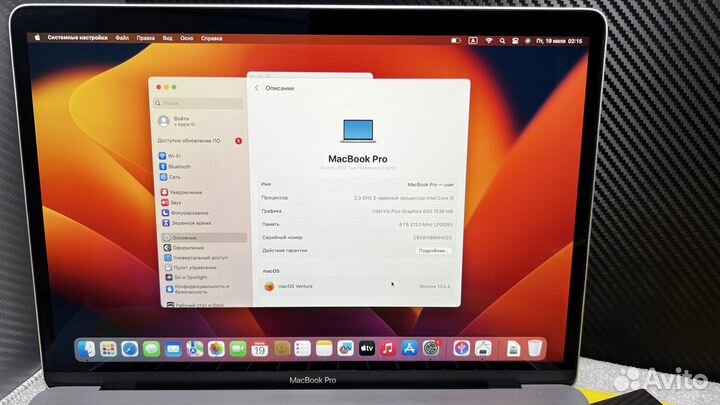Open Contacts app in the Dock

pyautogui.click(x=281, y=349)
